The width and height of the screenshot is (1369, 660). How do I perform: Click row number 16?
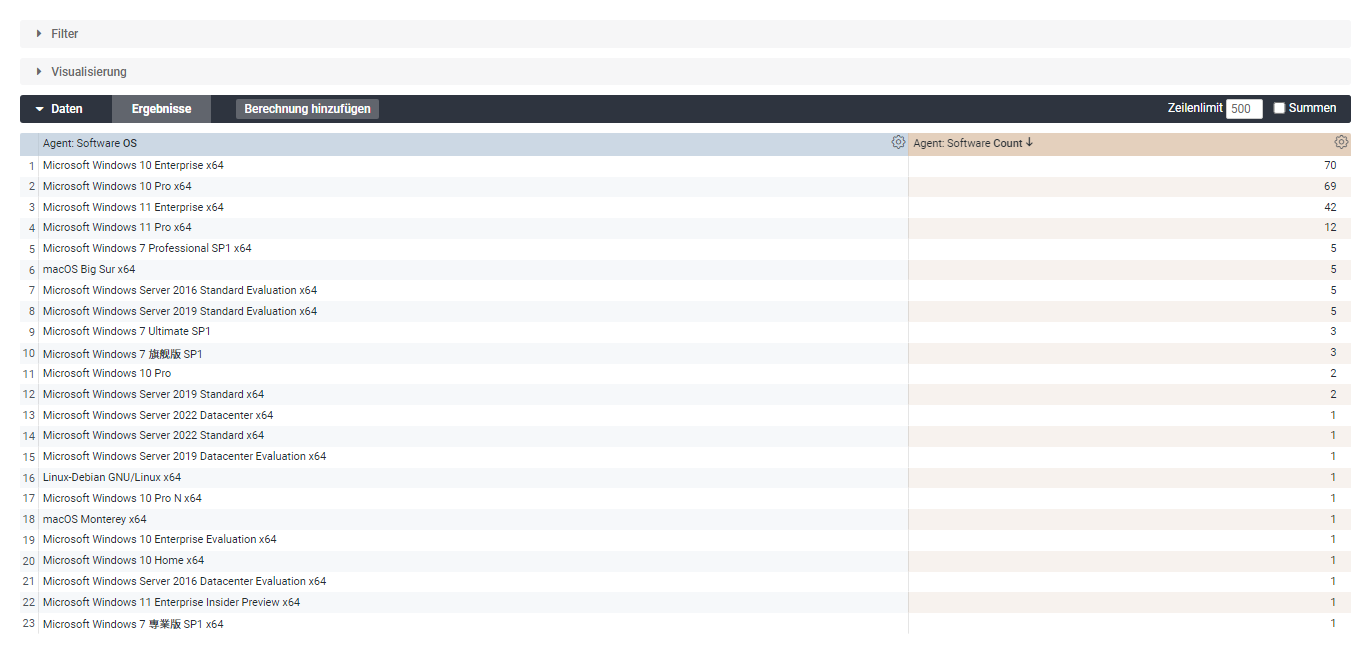click(29, 478)
